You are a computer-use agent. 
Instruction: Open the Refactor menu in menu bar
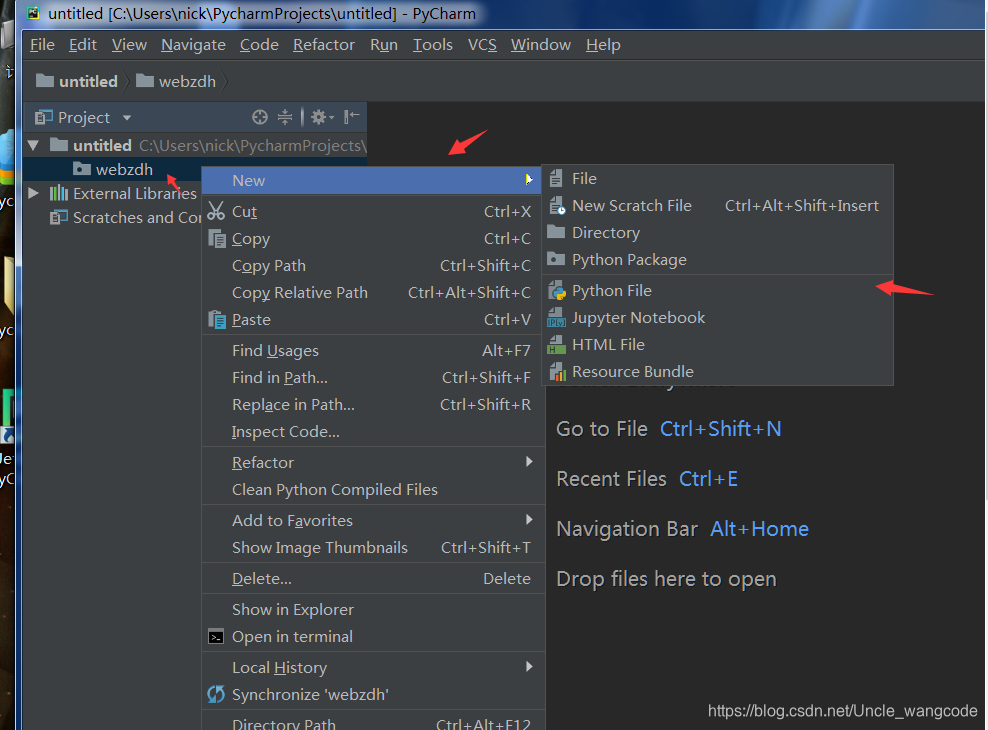click(324, 45)
